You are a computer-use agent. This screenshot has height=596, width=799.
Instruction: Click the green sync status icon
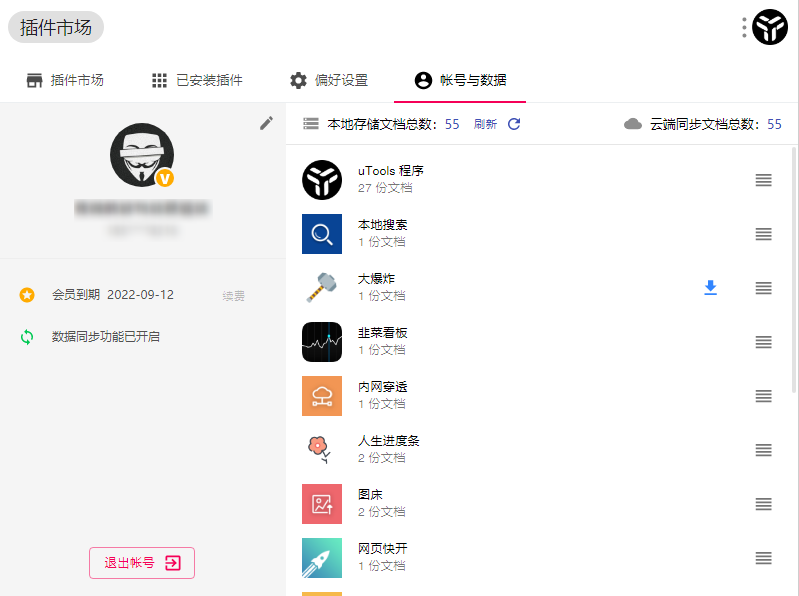point(27,337)
